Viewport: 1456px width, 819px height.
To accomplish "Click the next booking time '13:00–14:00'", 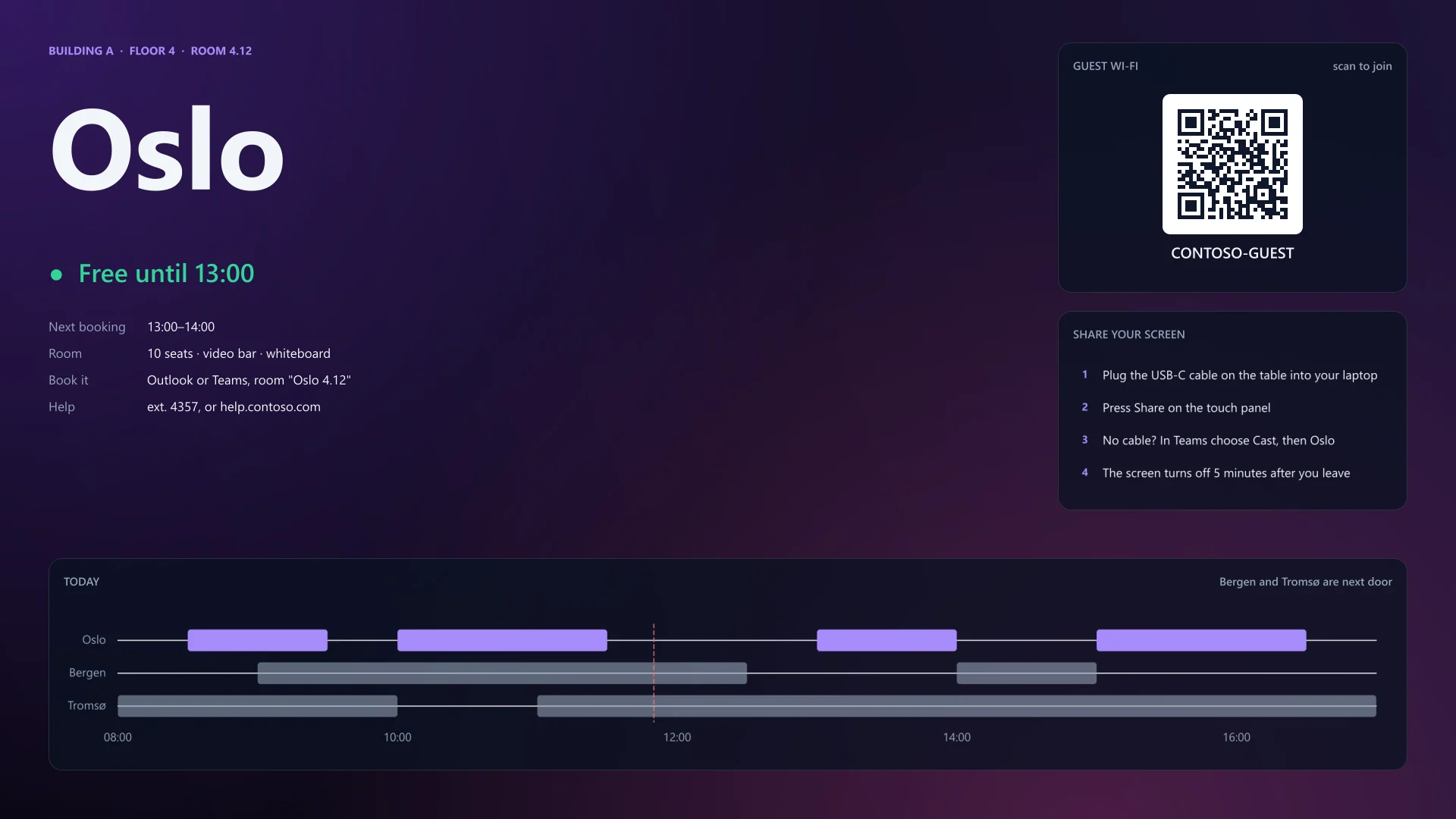I will [180, 327].
